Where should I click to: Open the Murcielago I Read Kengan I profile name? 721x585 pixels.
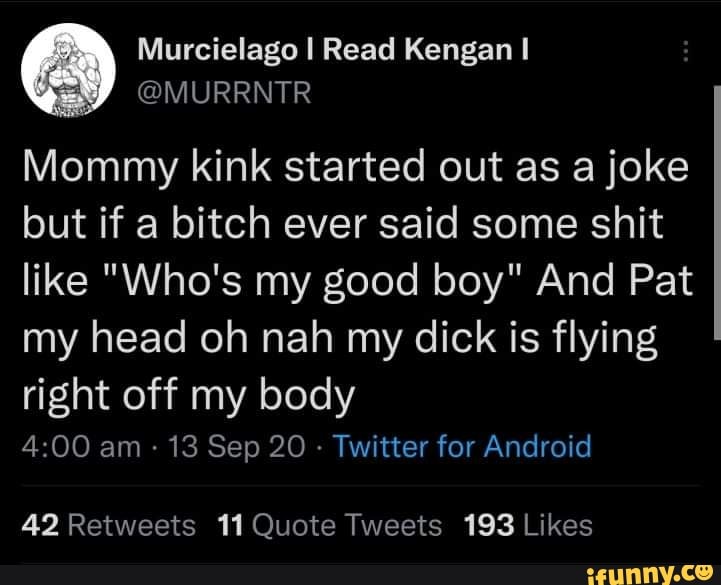point(333,50)
